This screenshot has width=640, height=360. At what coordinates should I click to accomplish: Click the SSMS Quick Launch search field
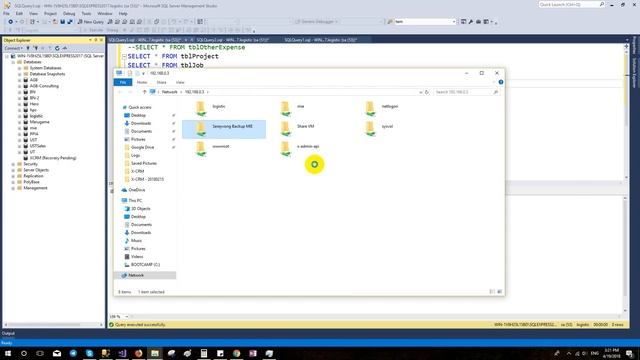point(571,4)
